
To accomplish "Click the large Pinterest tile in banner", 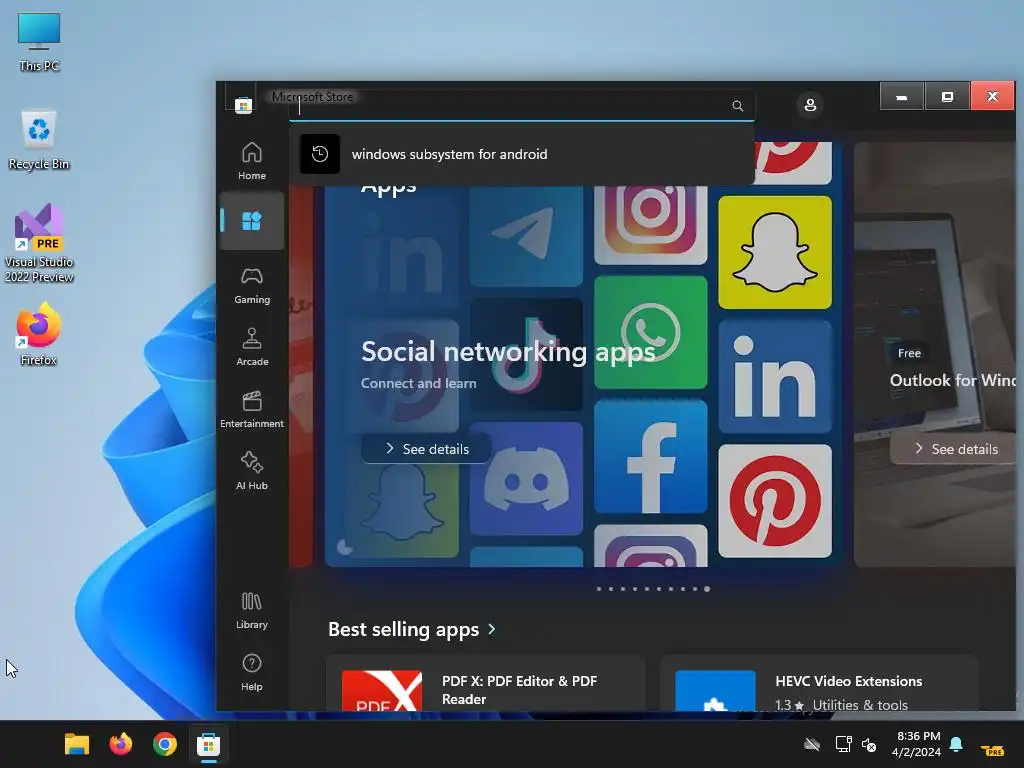I will 775,501.
